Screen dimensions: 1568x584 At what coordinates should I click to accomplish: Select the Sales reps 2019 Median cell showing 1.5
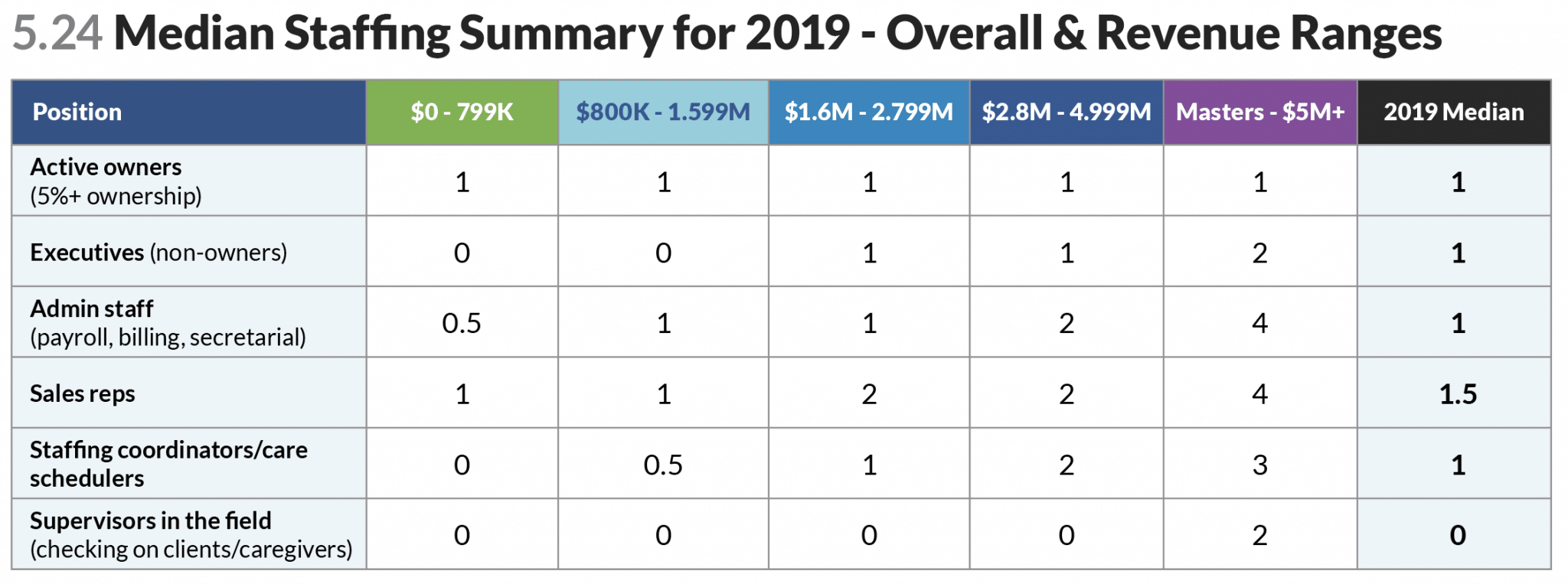[1458, 394]
